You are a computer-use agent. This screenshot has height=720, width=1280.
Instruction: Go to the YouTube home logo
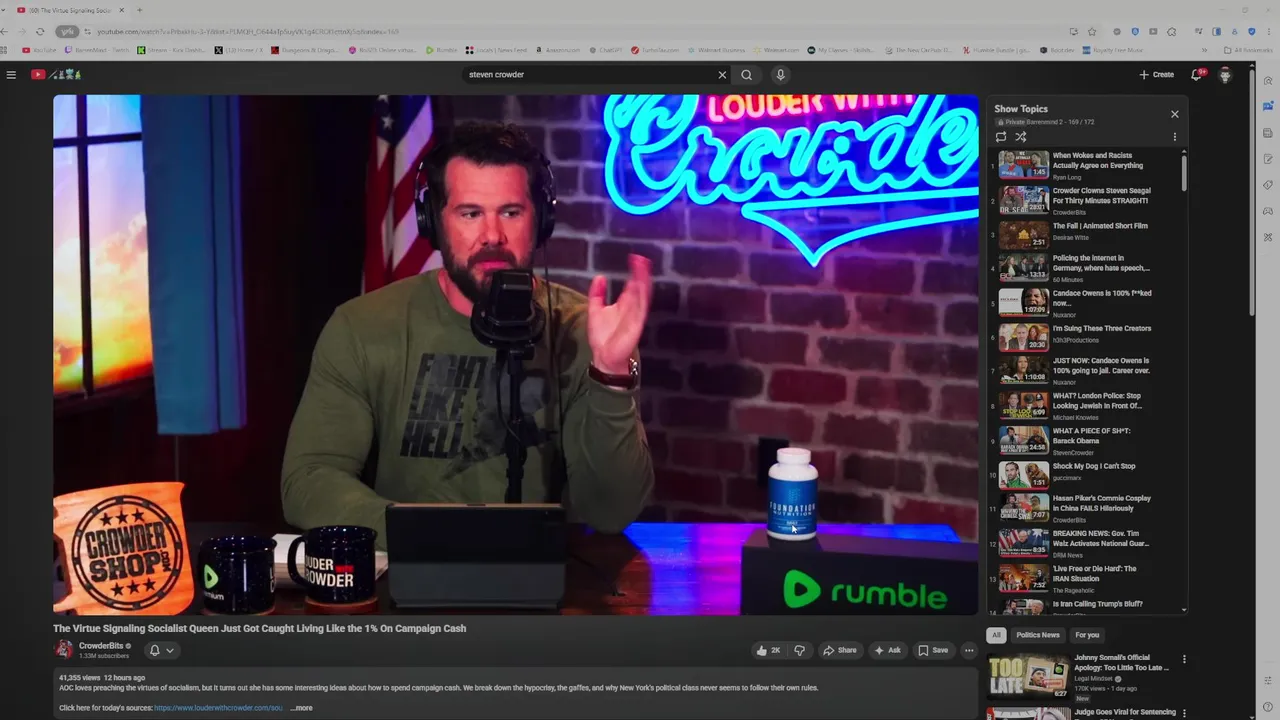tap(55, 74)
